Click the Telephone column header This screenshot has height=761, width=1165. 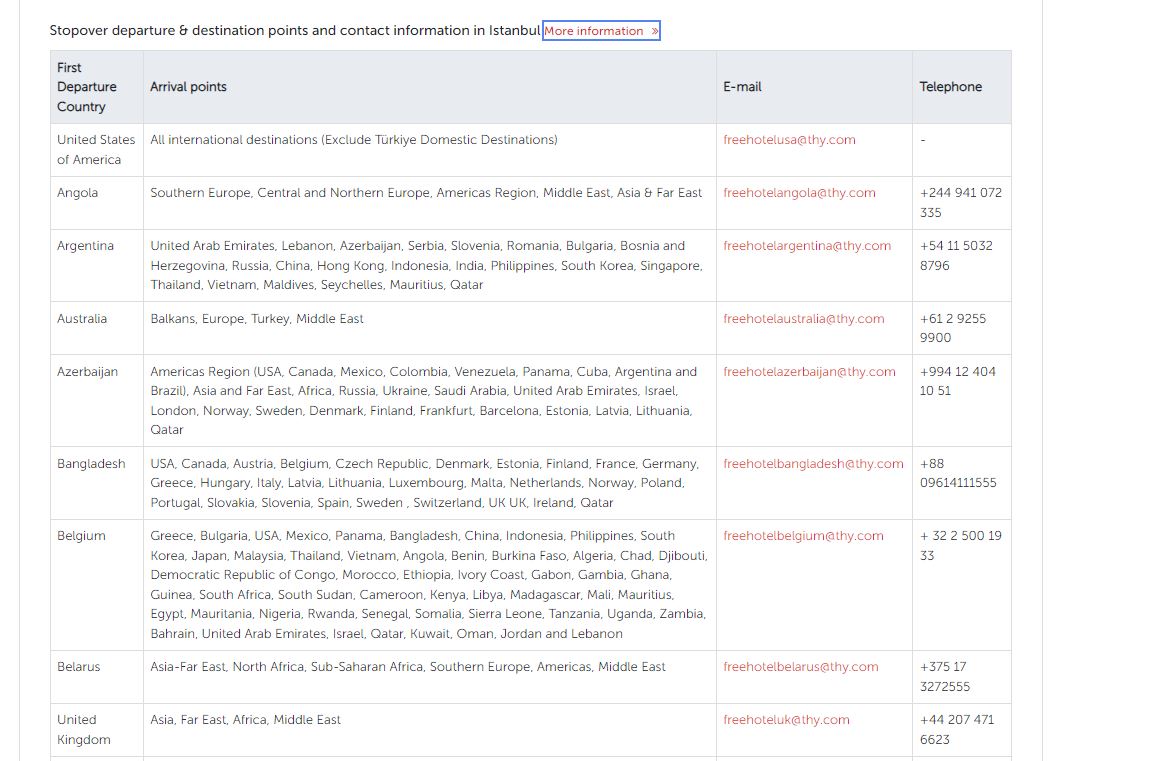point(950,87)
